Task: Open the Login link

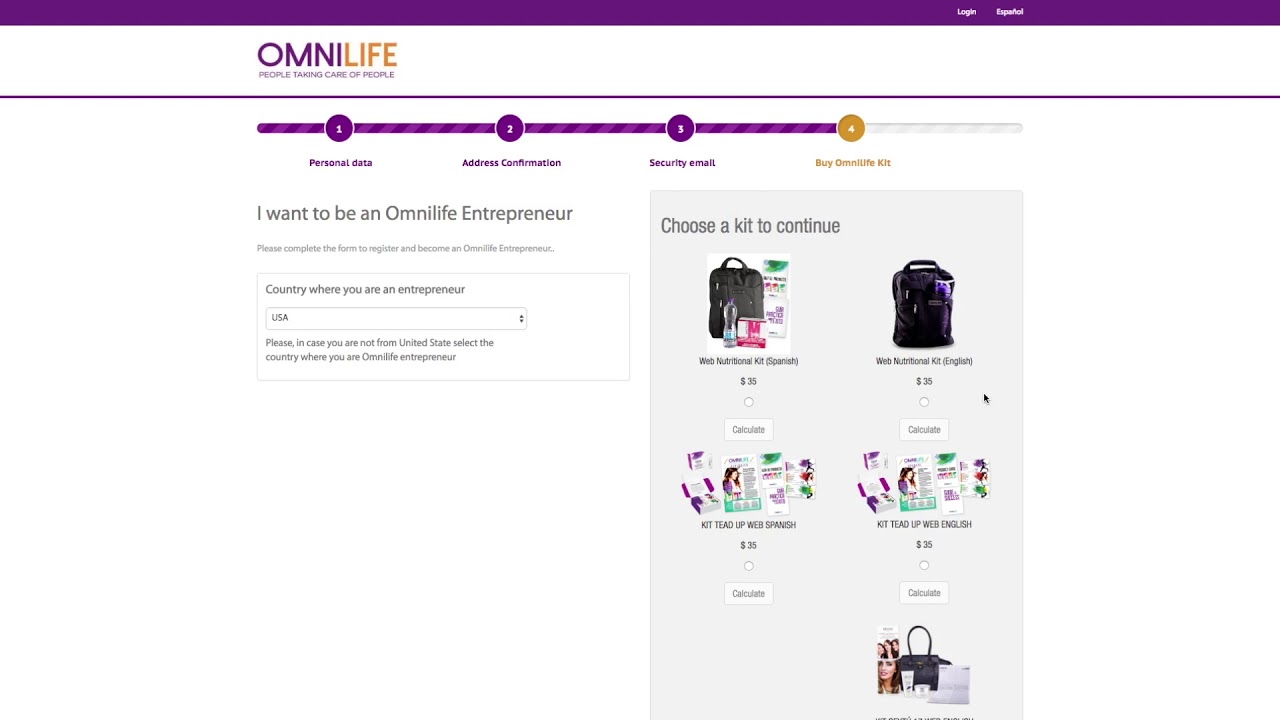Action: click(966, 12)
